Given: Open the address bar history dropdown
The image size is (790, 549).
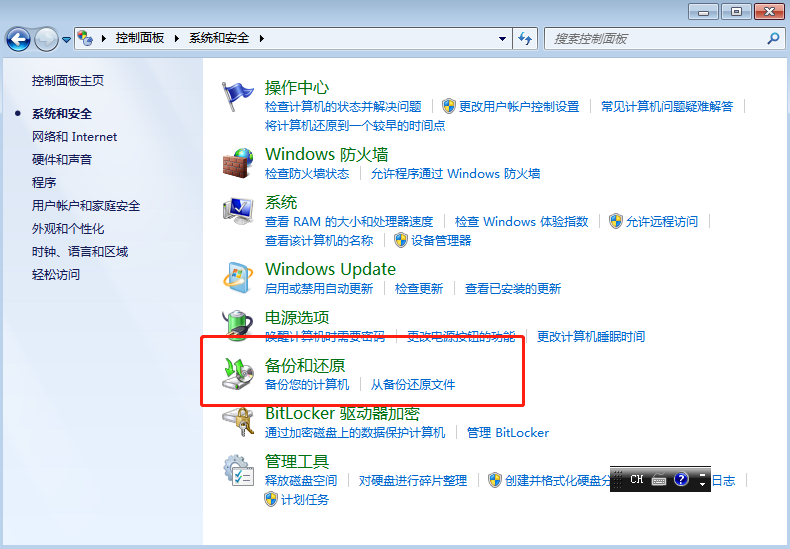Looking at the screenshot, I should pos(503,38).
